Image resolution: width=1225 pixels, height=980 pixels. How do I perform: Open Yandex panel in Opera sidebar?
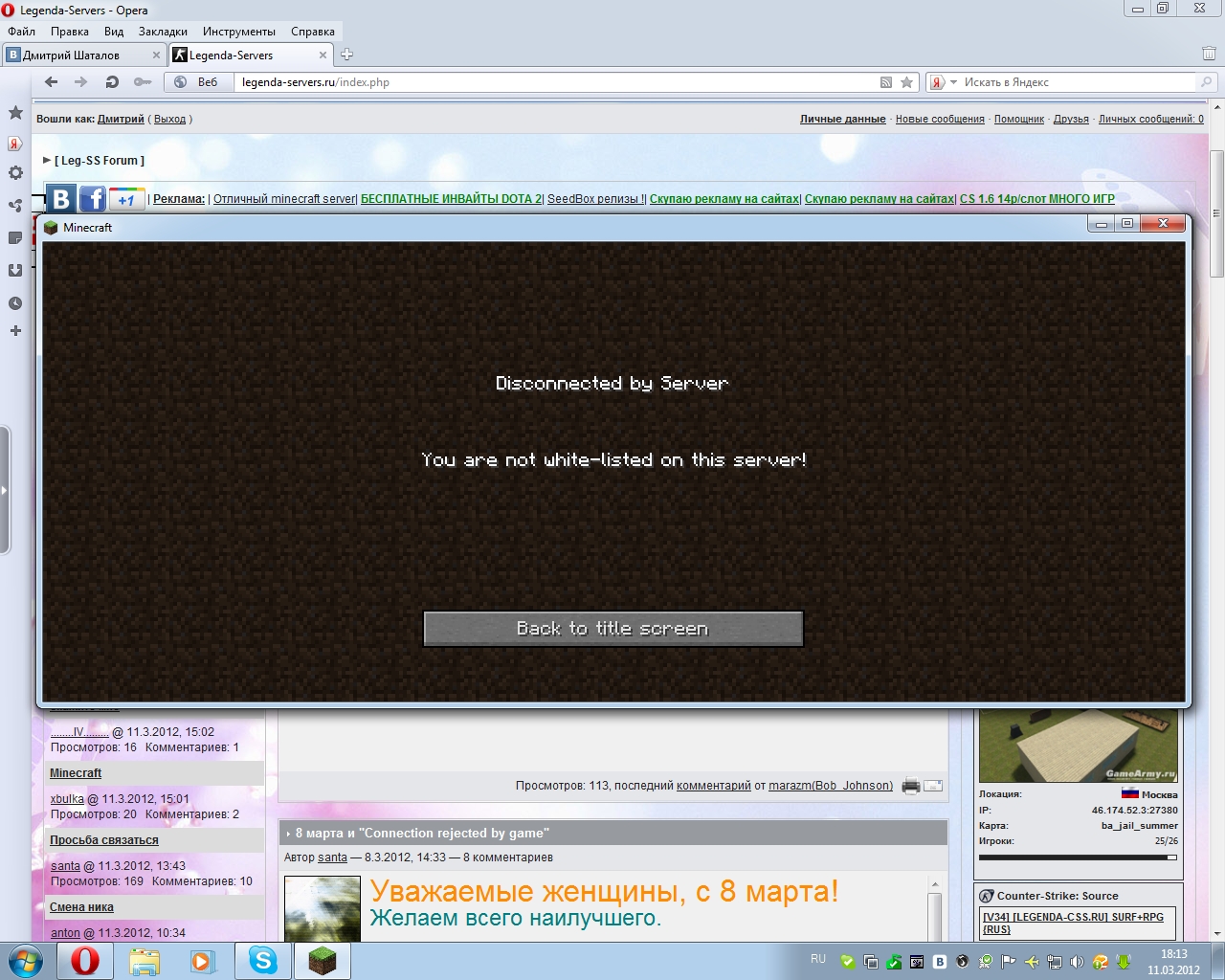[x=15, y=144]
